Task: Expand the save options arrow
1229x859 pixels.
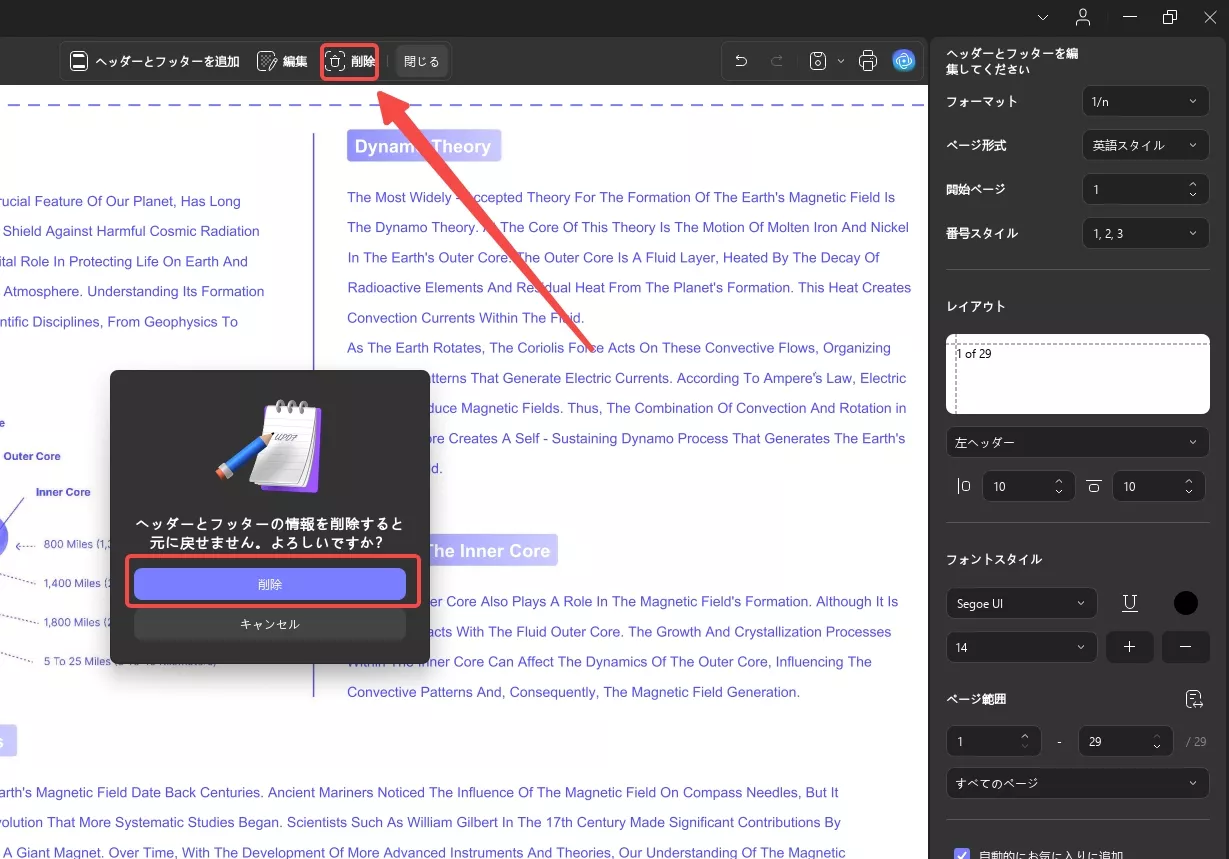Action: [840, 61]
